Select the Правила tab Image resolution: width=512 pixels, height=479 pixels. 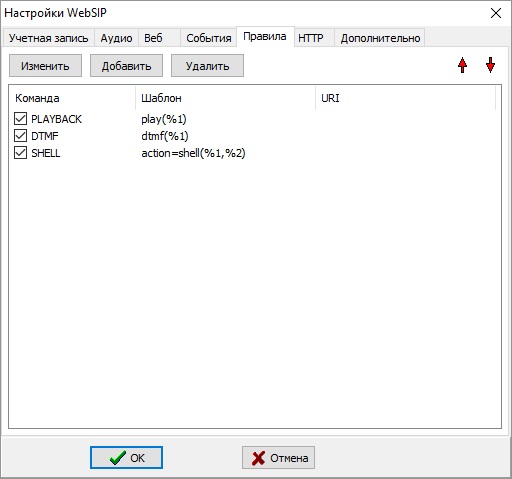(x=265, y=36)
